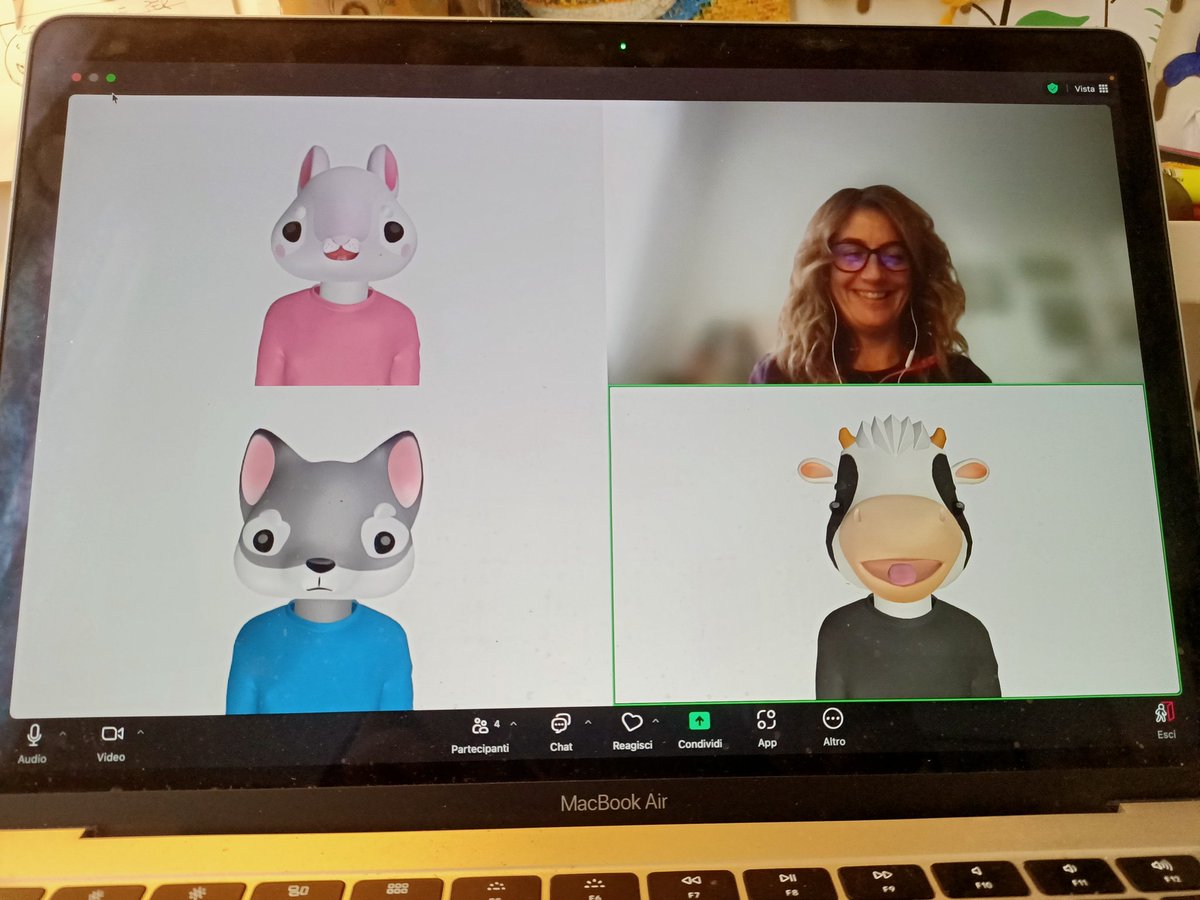Select the woman with glasses video tile

(872, 242)
